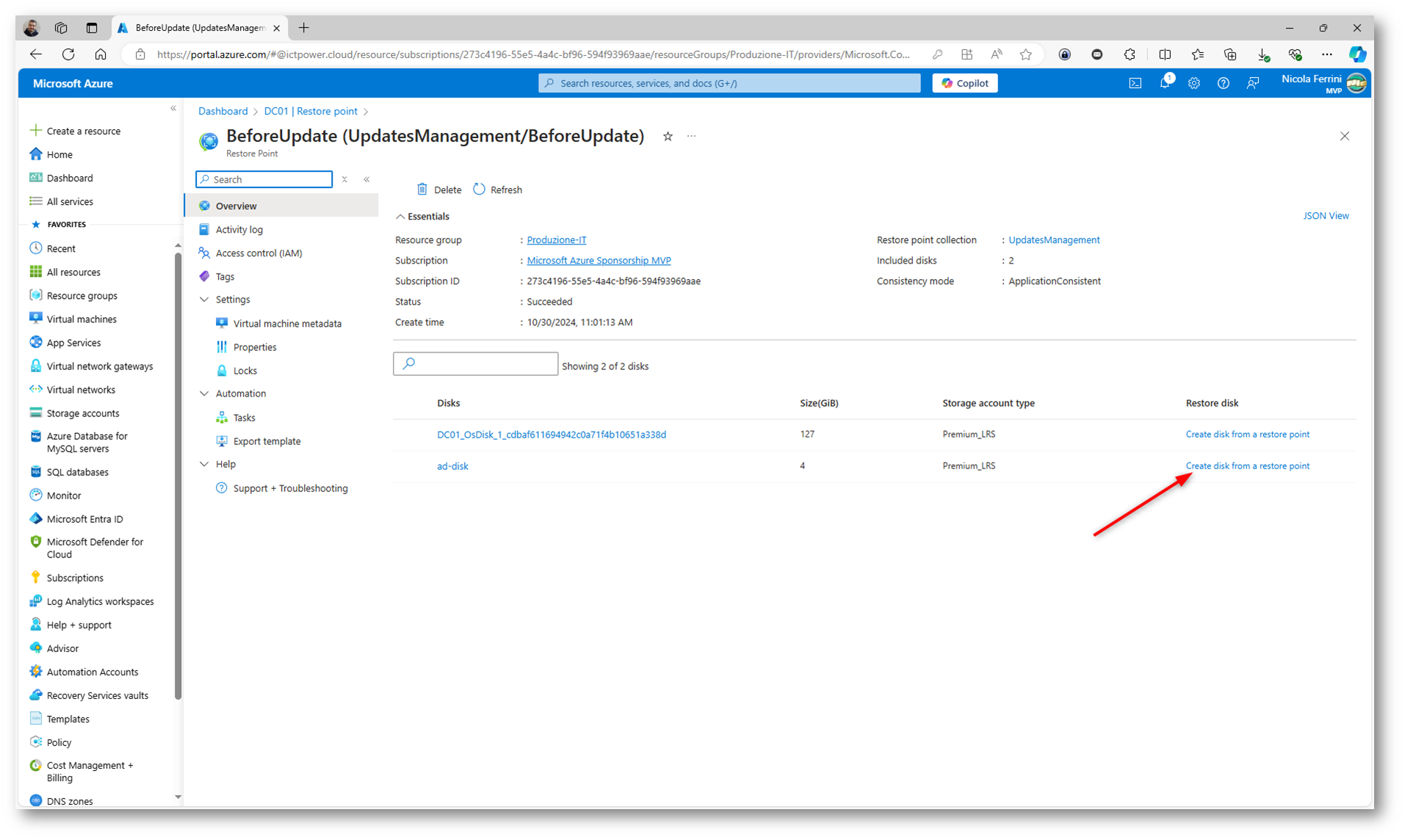The height and width of the screenshot is (840, 1405).
Task: Refresh the restore point overview
Action: click(x=498, y=189)
